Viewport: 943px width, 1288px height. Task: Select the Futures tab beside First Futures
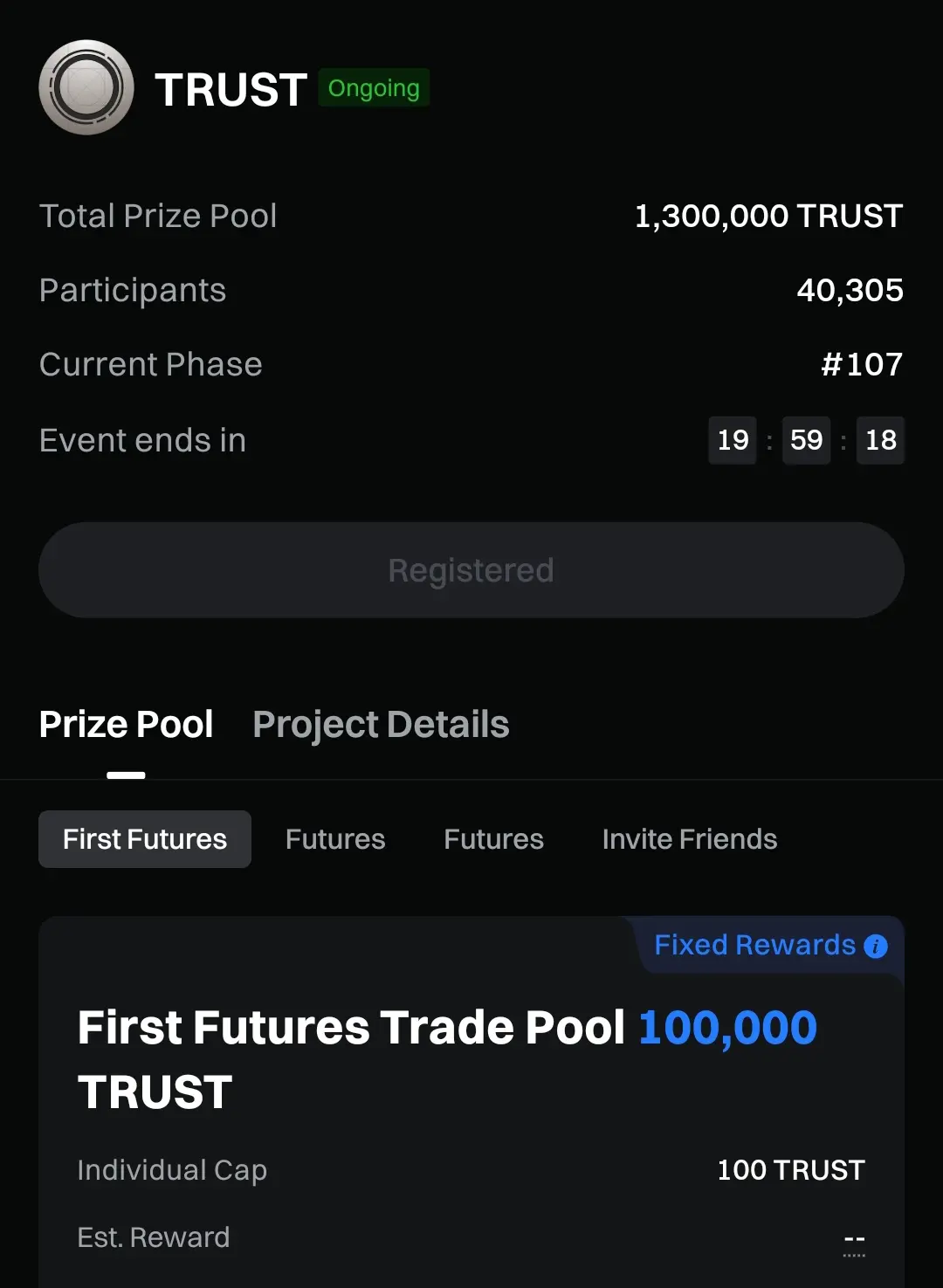(x=335, y=839)
